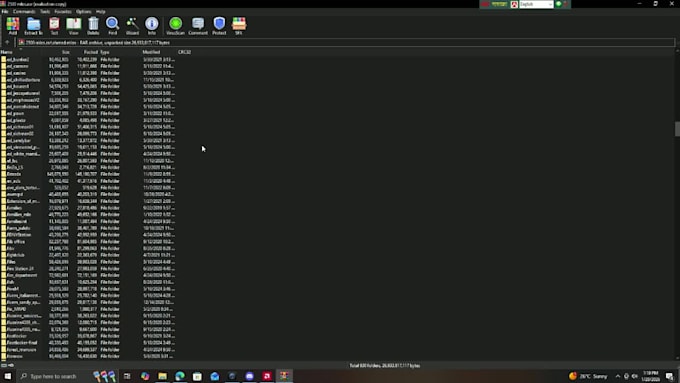Create an SFX archive
This screenshot has width=680, height=383.
(x=239, y=26)
